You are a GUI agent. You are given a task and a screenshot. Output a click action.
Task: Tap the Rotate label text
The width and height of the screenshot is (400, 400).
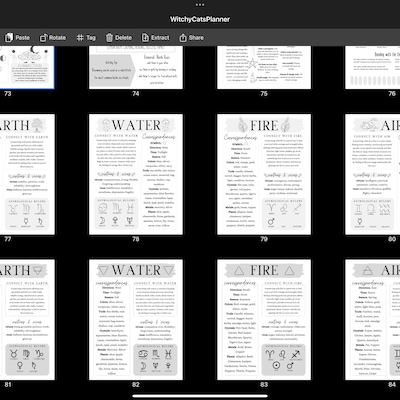point(57,38)
